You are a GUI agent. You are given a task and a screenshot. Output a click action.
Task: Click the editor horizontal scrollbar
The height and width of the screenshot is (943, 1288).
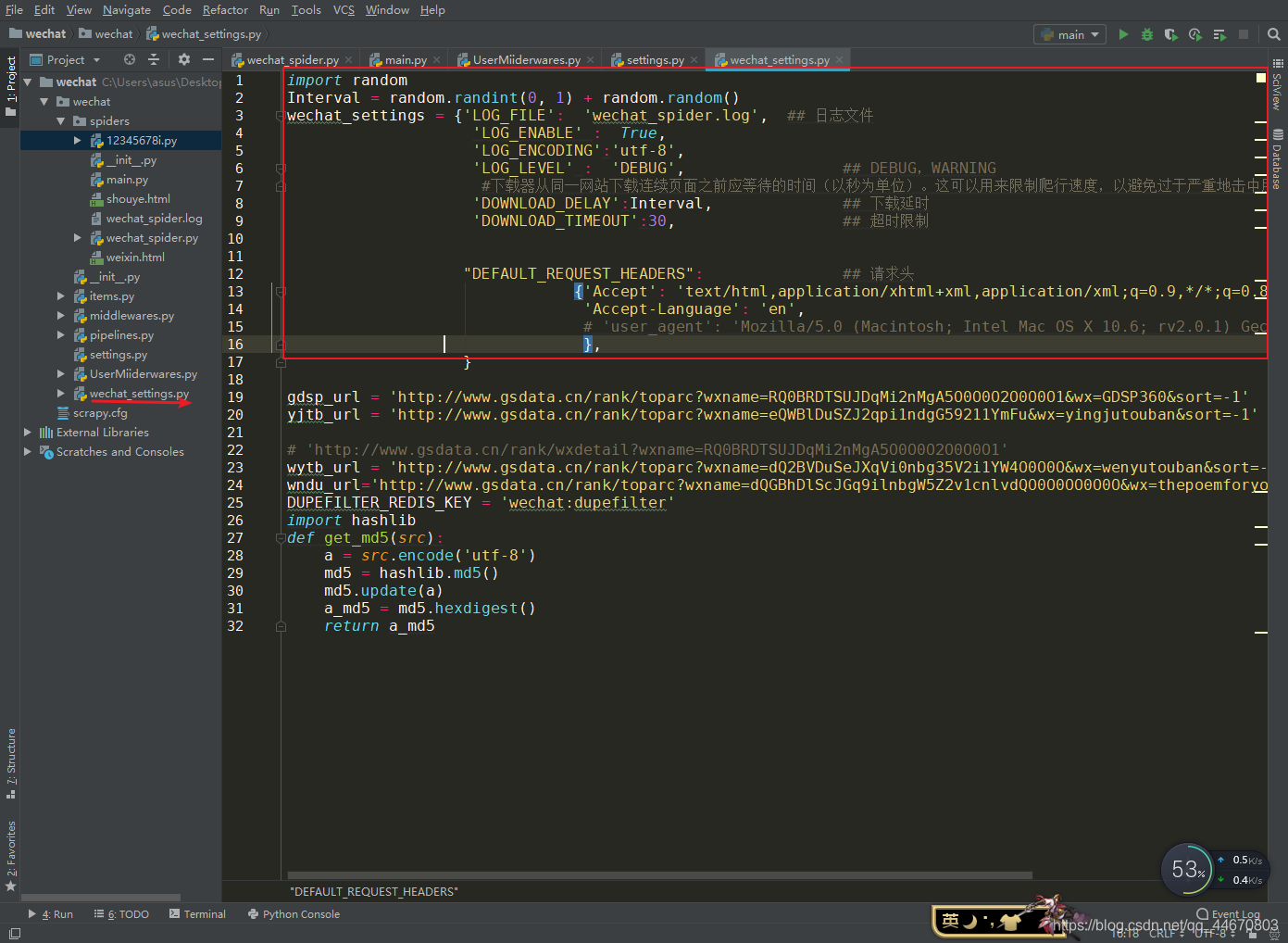[x=660, y=875]
